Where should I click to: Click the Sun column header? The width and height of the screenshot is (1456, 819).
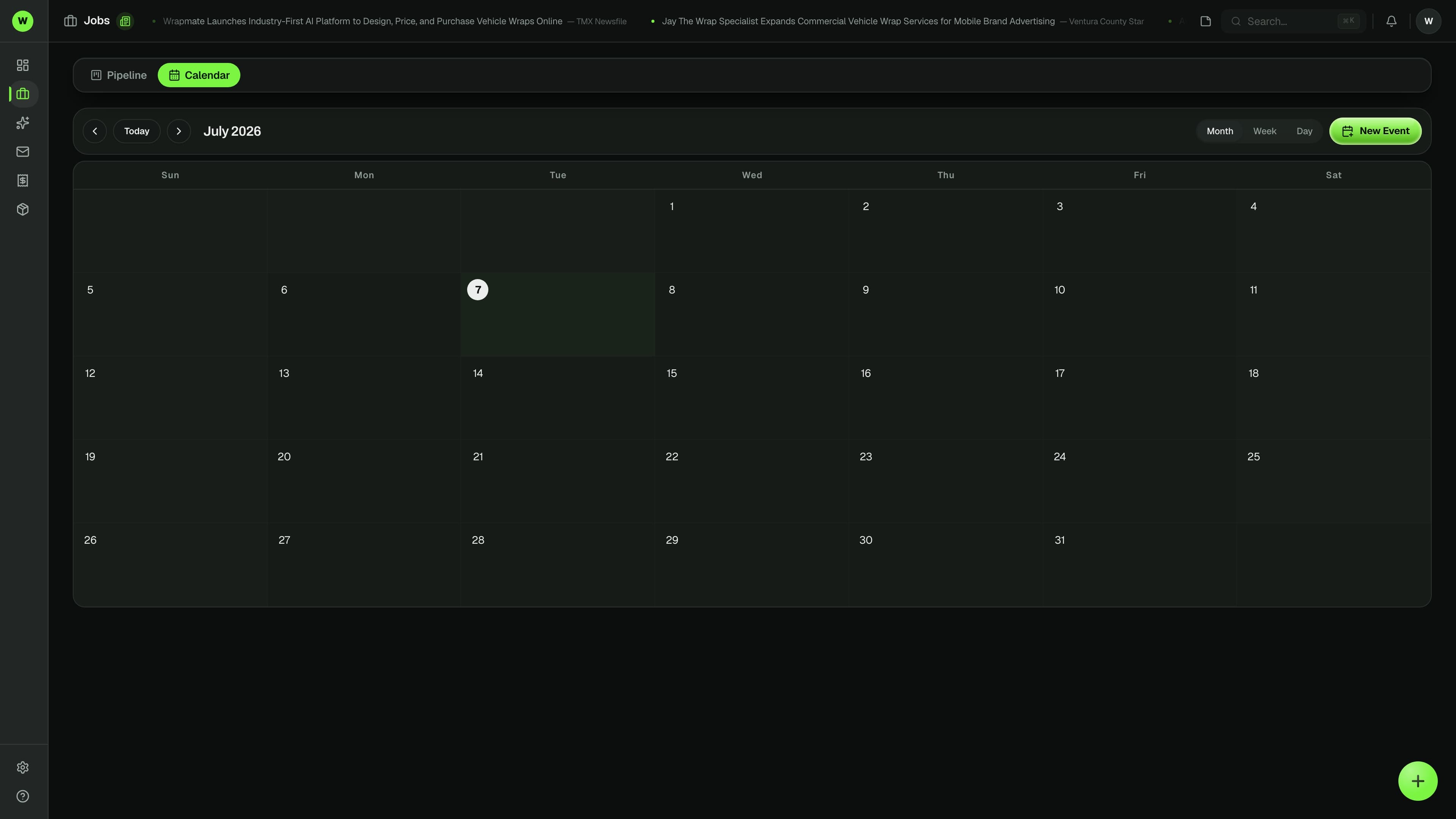click(x=170, y=175)
